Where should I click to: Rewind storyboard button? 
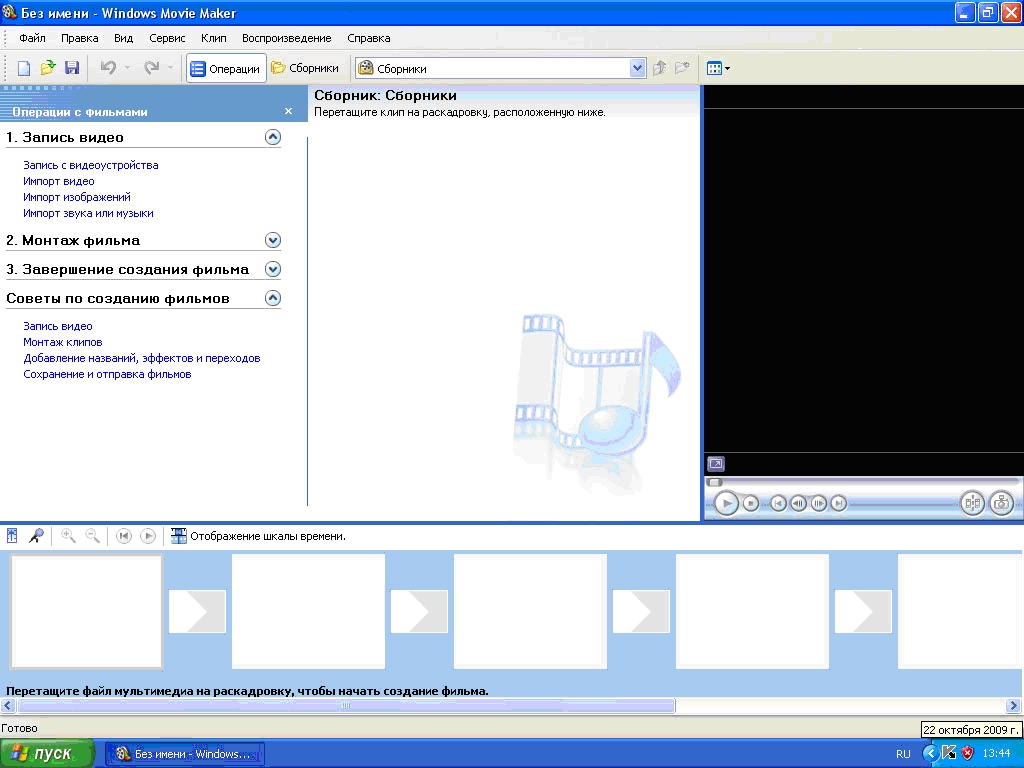[x=123, y=536]
